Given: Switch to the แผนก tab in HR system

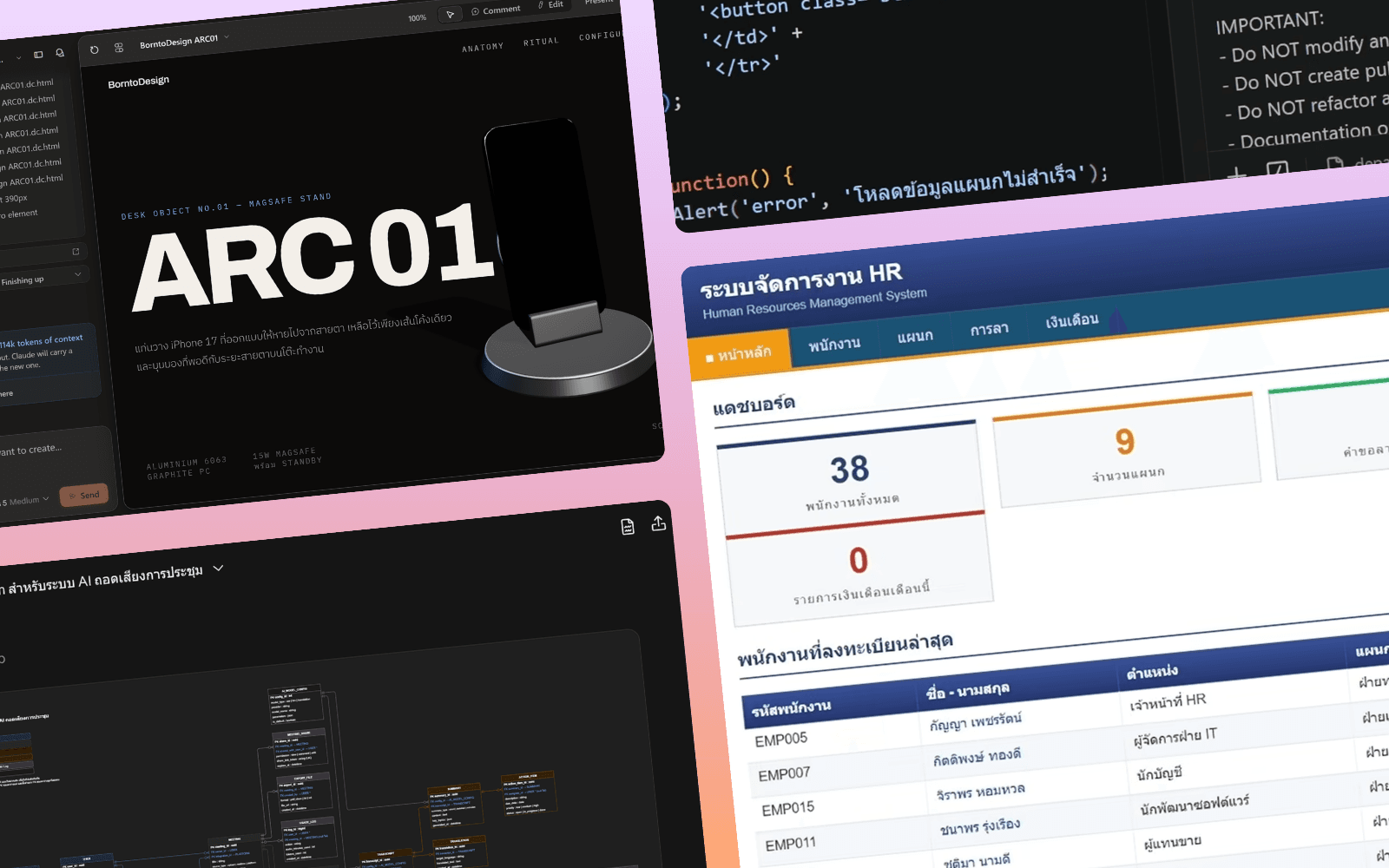Looking at the screenshot, I should tap(915, 336).
